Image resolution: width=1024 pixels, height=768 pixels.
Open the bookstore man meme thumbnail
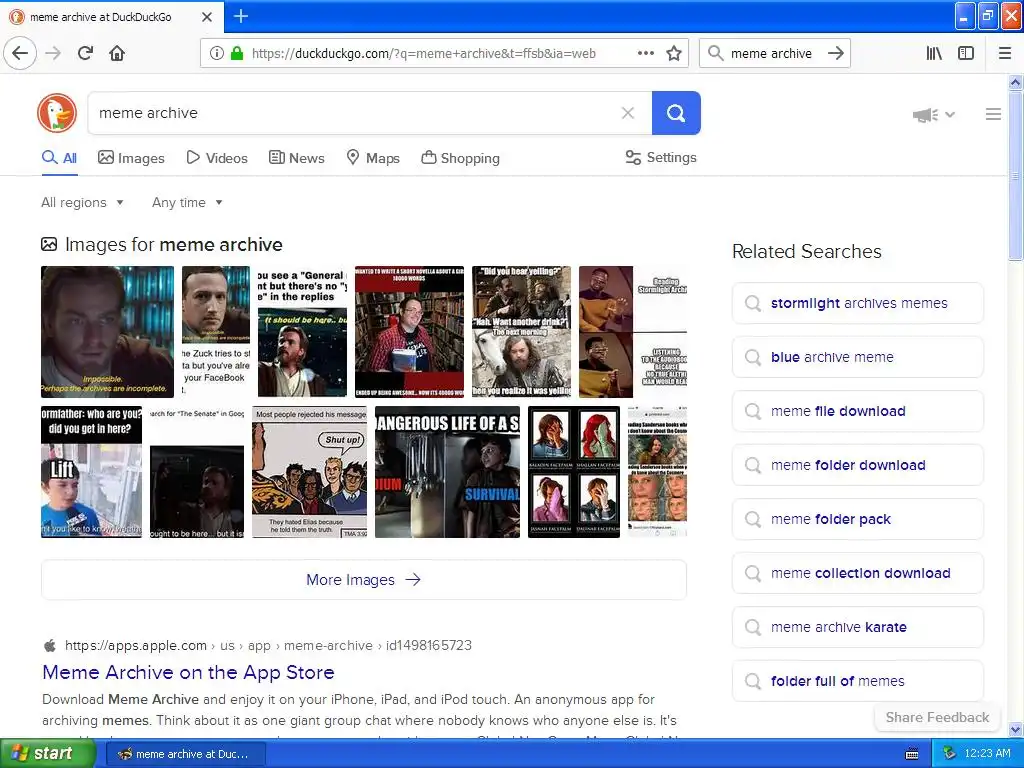pyautogui.click(x=409, y=332)
